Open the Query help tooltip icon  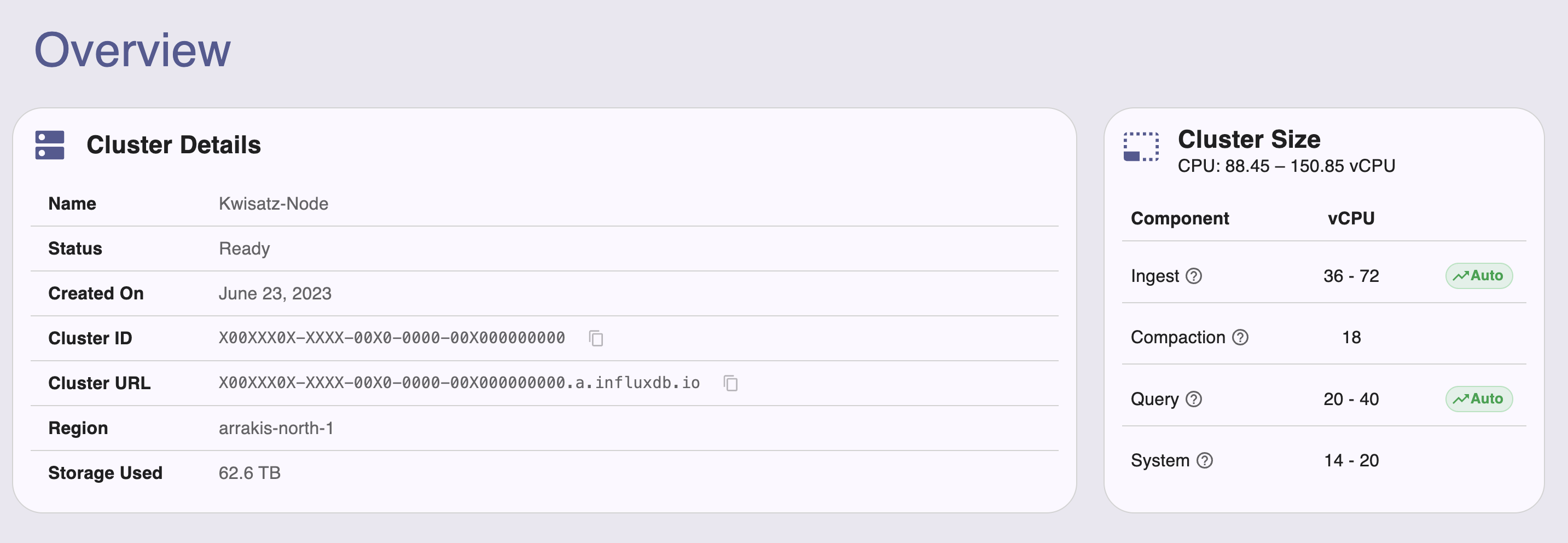[x=1194, y=400]
